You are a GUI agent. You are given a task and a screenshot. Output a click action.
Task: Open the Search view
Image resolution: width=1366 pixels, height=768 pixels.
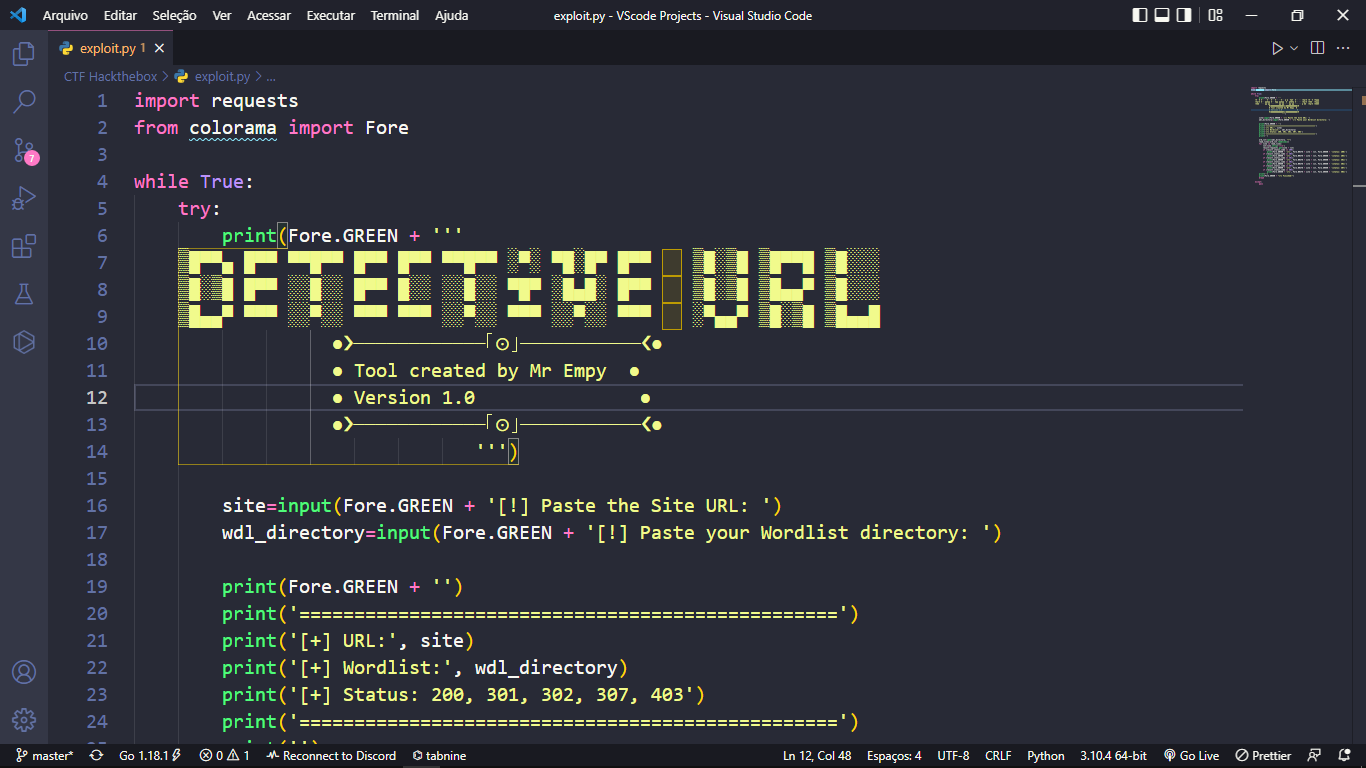[24, 102]
